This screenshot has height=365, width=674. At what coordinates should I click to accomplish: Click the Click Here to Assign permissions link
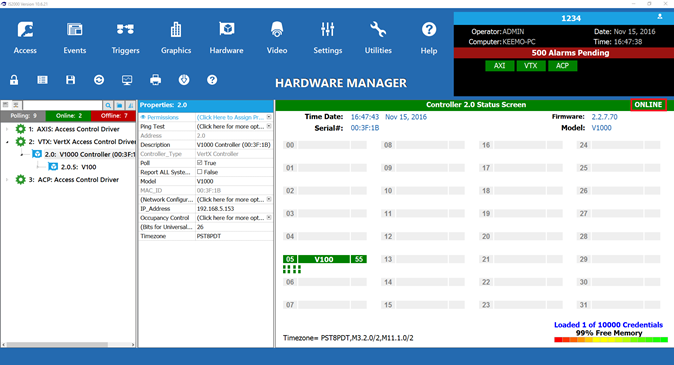pos(230,117)
